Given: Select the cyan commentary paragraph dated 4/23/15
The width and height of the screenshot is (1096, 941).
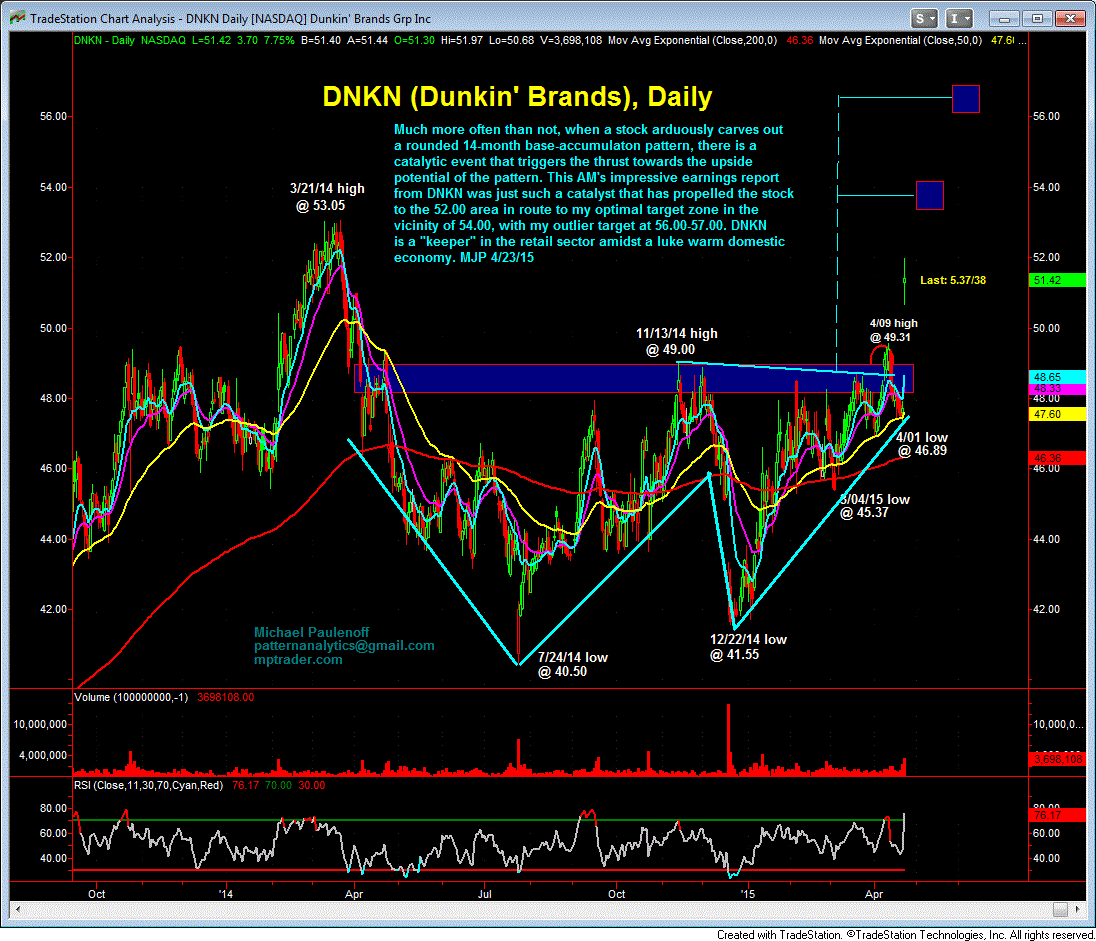Looking at the screenshot, I should coord(593,194).
